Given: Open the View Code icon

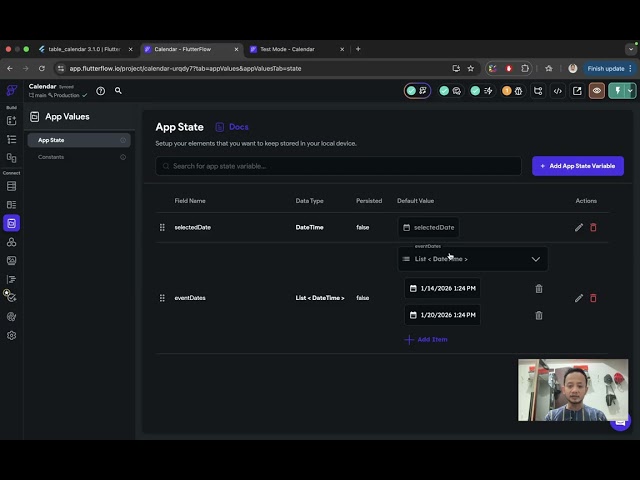Looking at the screenshot, I should point(557,91).
